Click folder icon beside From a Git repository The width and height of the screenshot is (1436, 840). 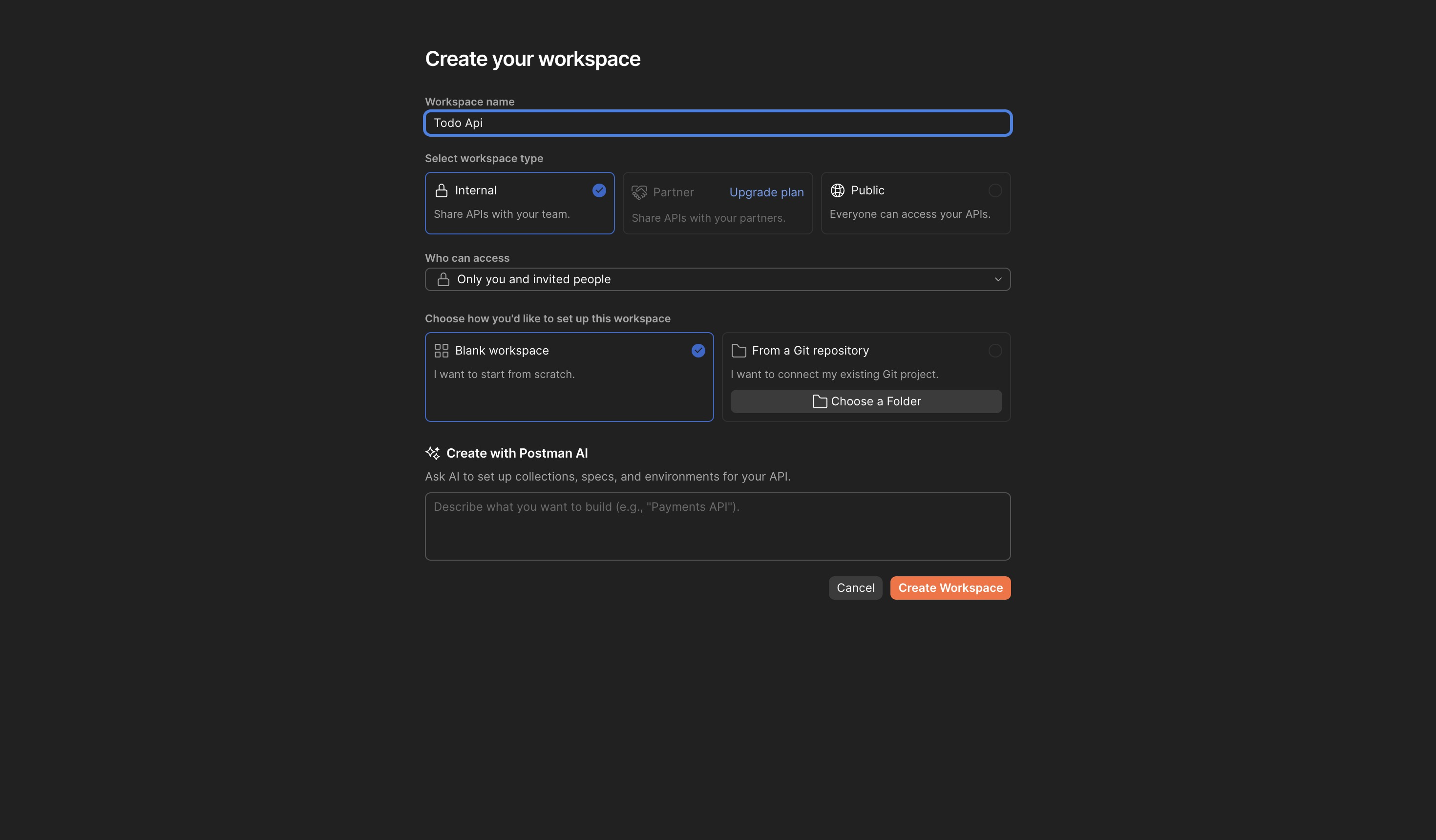(x=739, y=351)
